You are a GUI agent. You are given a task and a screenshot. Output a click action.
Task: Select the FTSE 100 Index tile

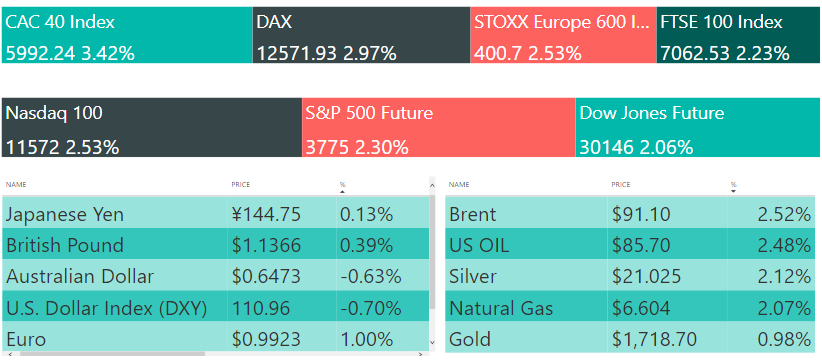pos(738,35)
